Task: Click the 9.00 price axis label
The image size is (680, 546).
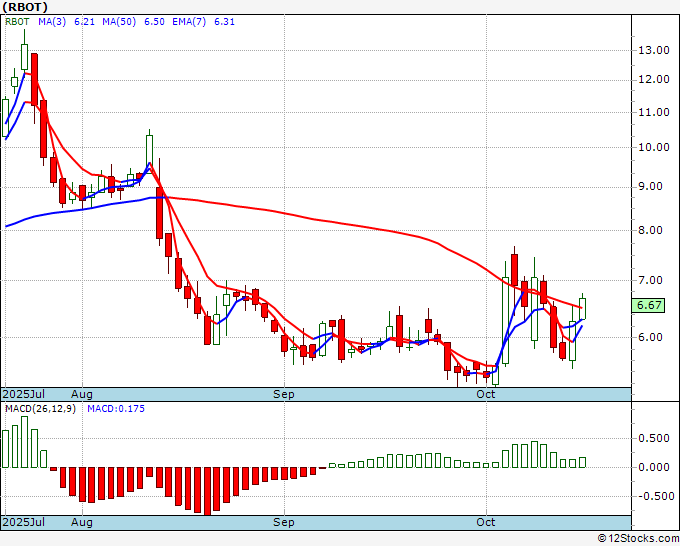Action: pyautogui.click(x=651, y=186)
